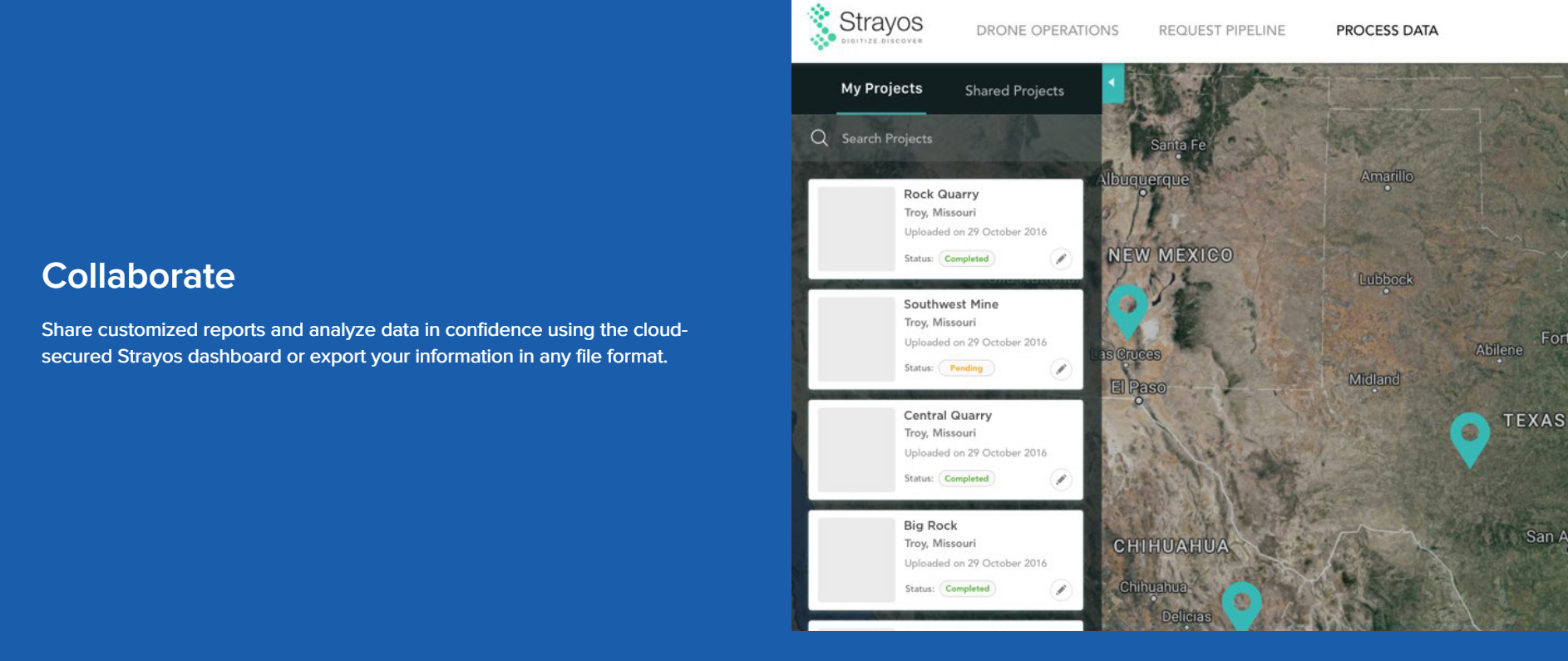Click the Search Projects field

coord(956,139)
